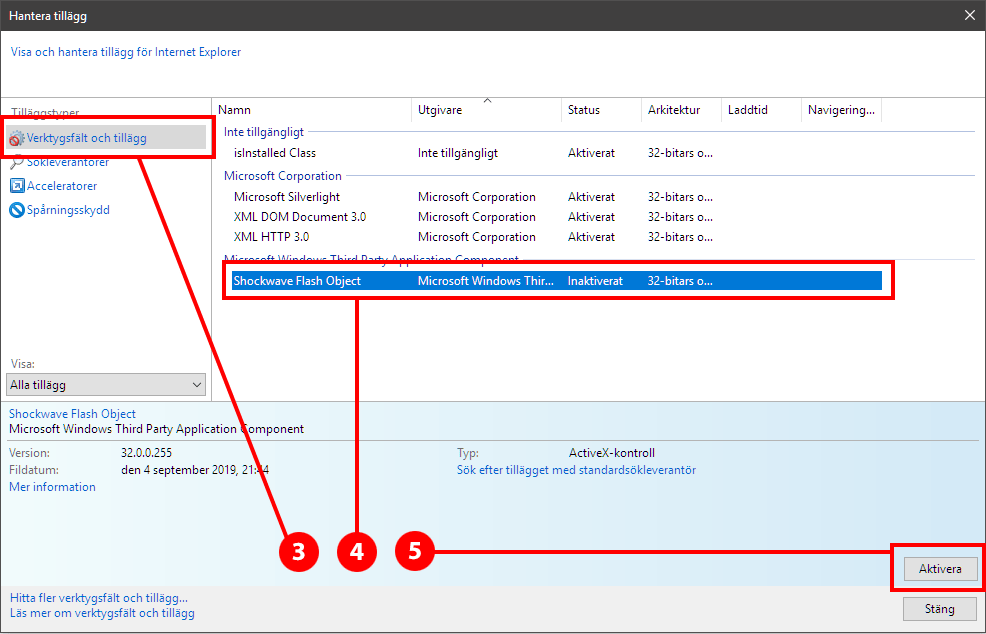
Task: Click the Stäng button
Action: coord(939,608)
